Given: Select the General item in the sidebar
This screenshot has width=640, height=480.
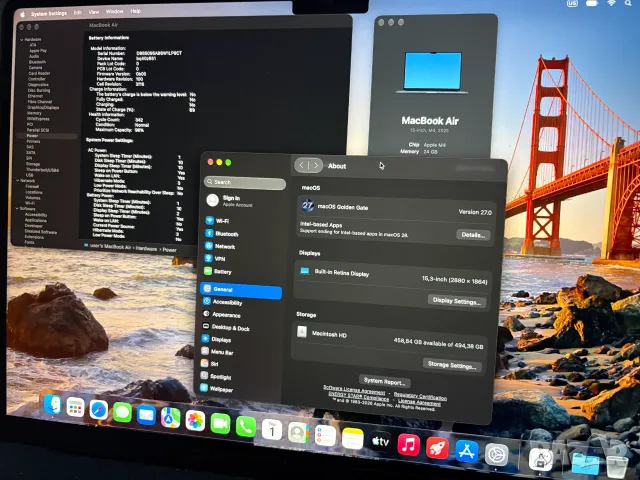Looking at the screenshot, I should pyautogui.click(x=241, y=290).
